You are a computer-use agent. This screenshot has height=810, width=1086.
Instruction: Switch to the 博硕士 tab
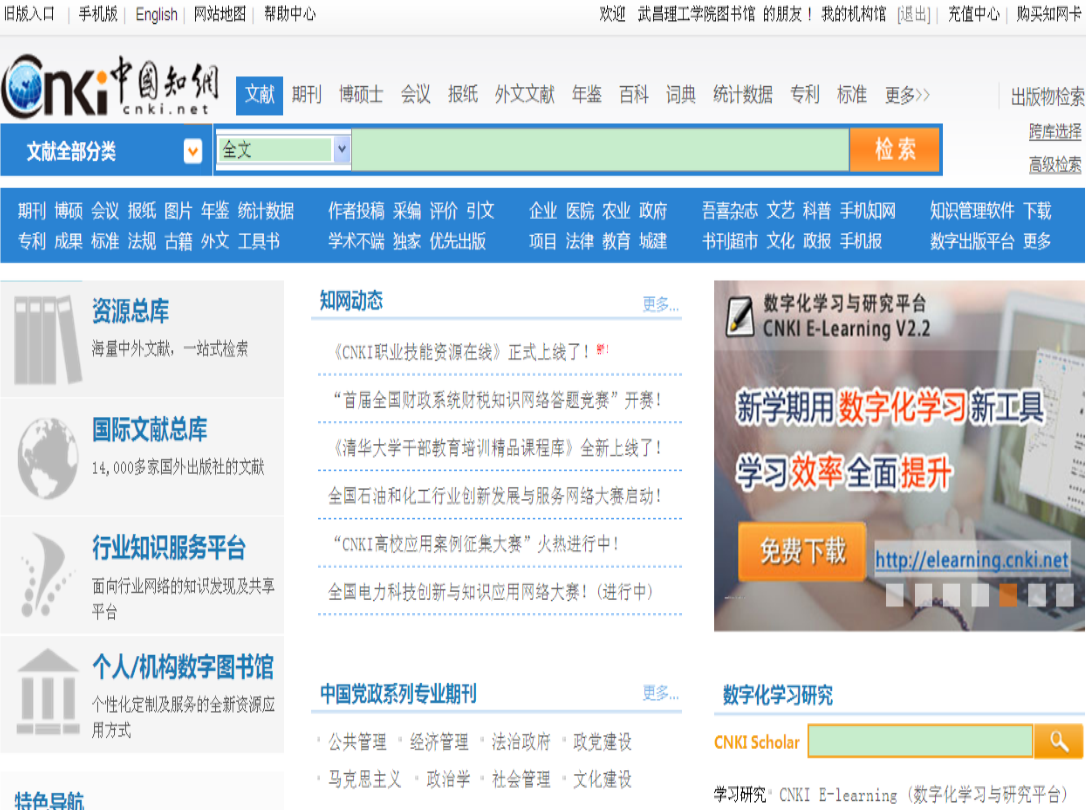click(x=361, y=94)
